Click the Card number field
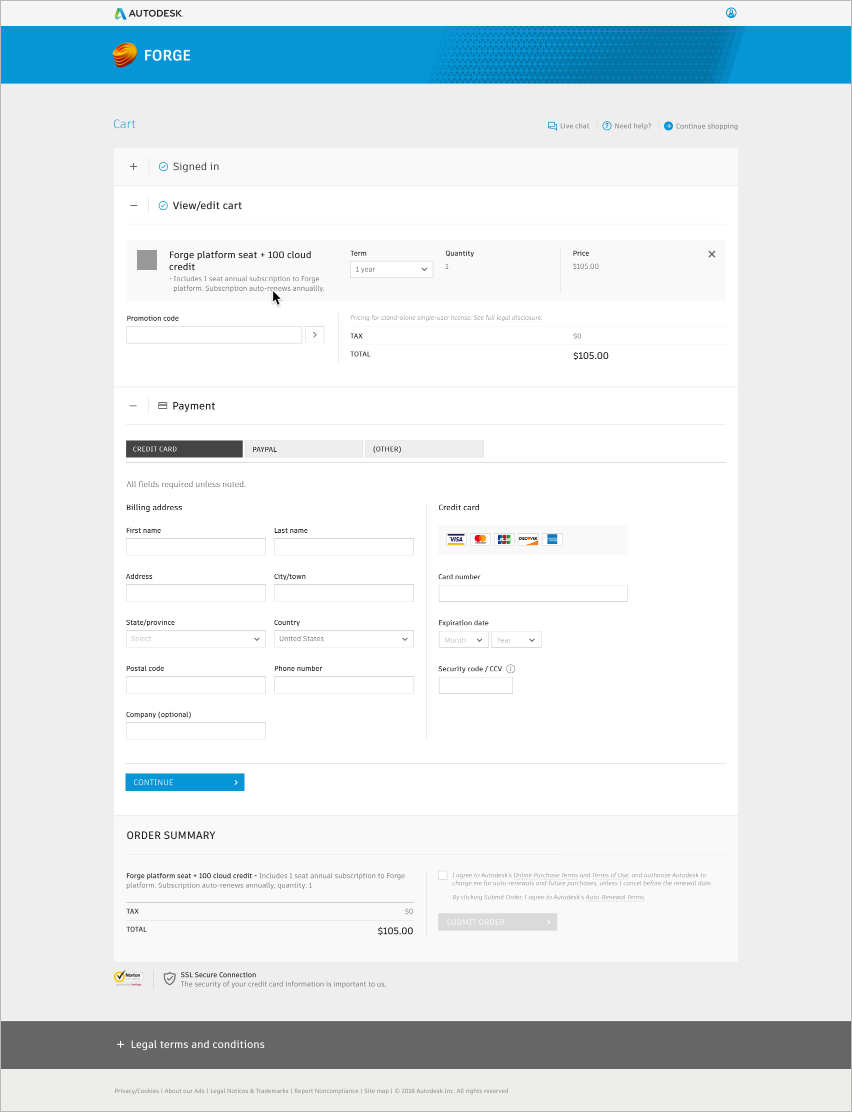The height and width of the screenshot is (1112, 852). pyautogui.click(x=533, y=594)
